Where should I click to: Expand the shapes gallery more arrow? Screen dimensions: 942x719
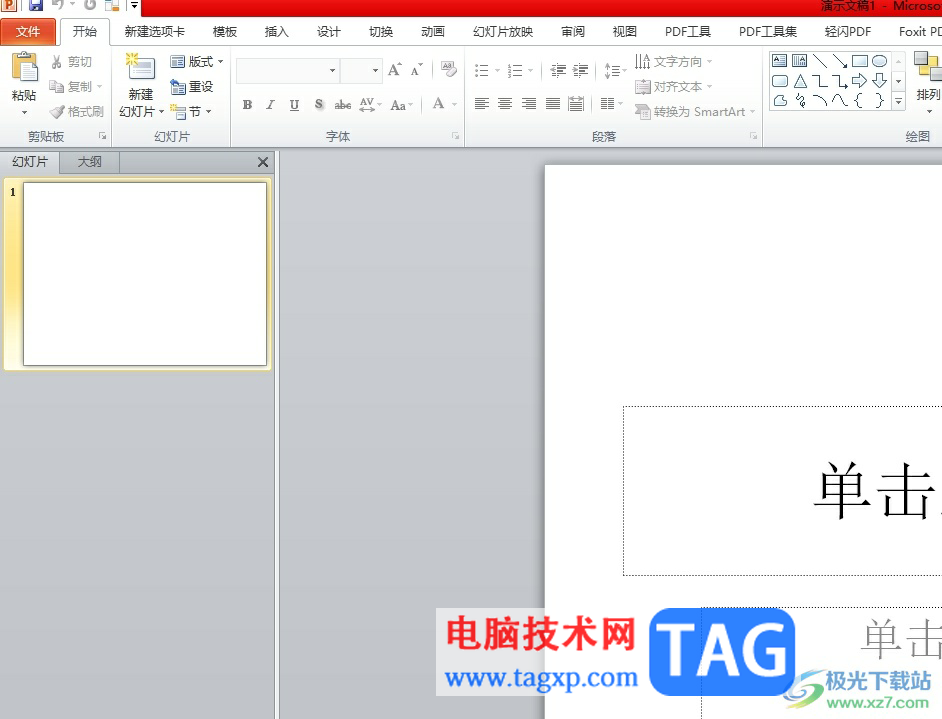point(899,102)
